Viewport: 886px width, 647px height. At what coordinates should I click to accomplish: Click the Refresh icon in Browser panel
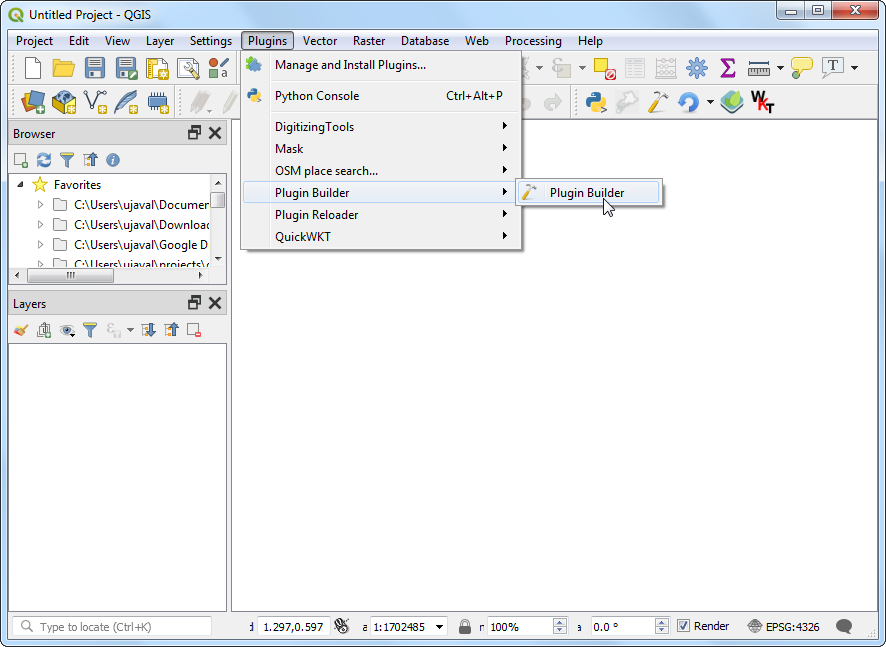pos(44,160)
